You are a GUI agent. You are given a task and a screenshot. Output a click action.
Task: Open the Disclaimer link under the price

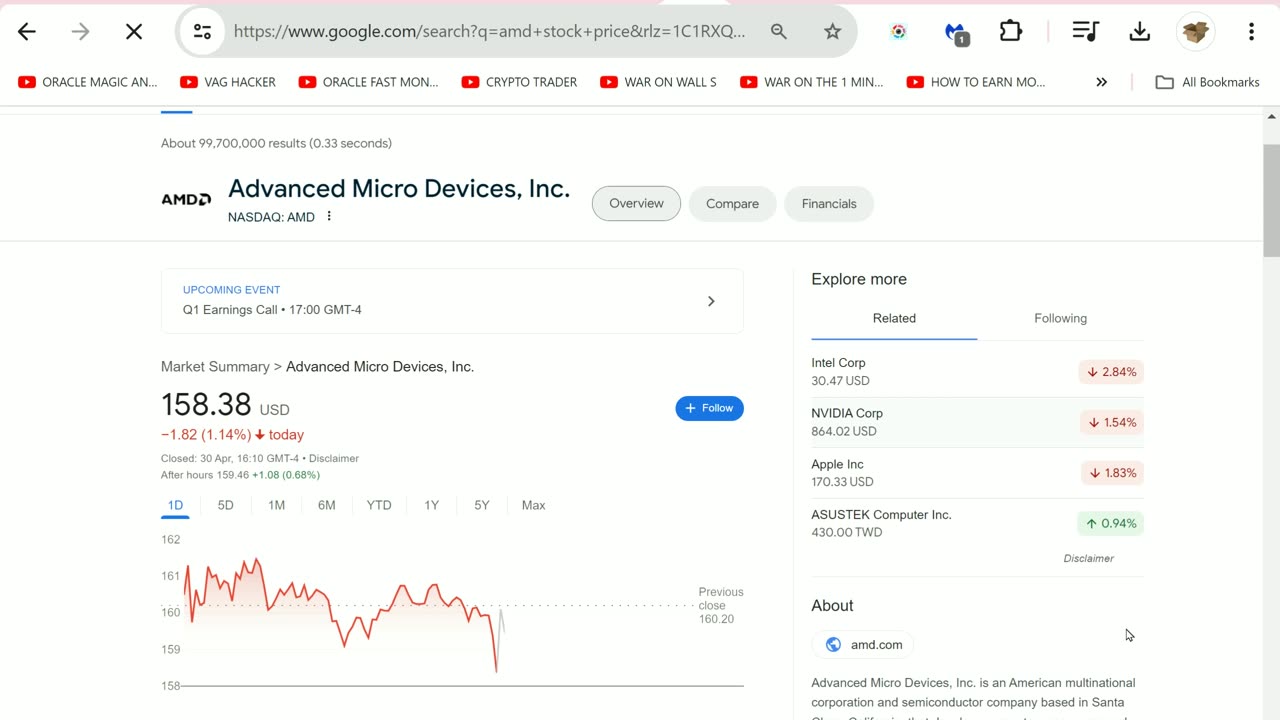point(333,458)
